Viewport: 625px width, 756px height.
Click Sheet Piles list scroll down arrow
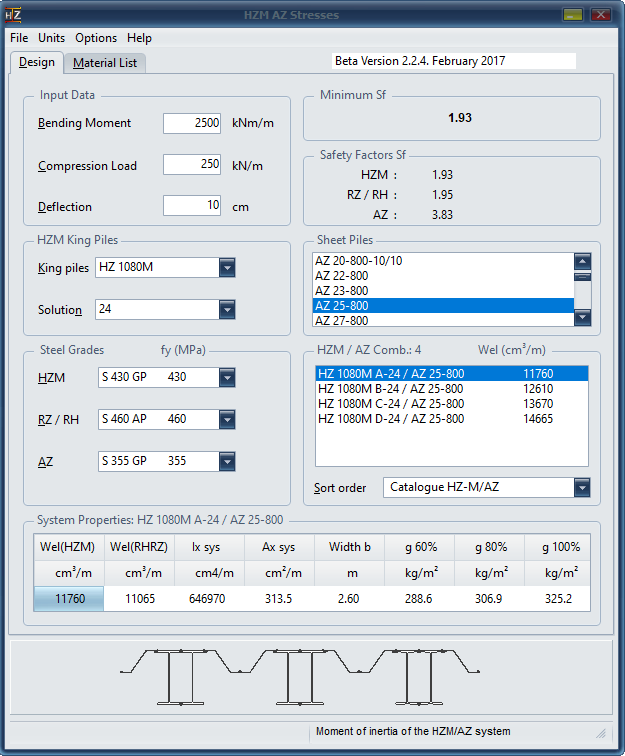click(x=583, y=317)
